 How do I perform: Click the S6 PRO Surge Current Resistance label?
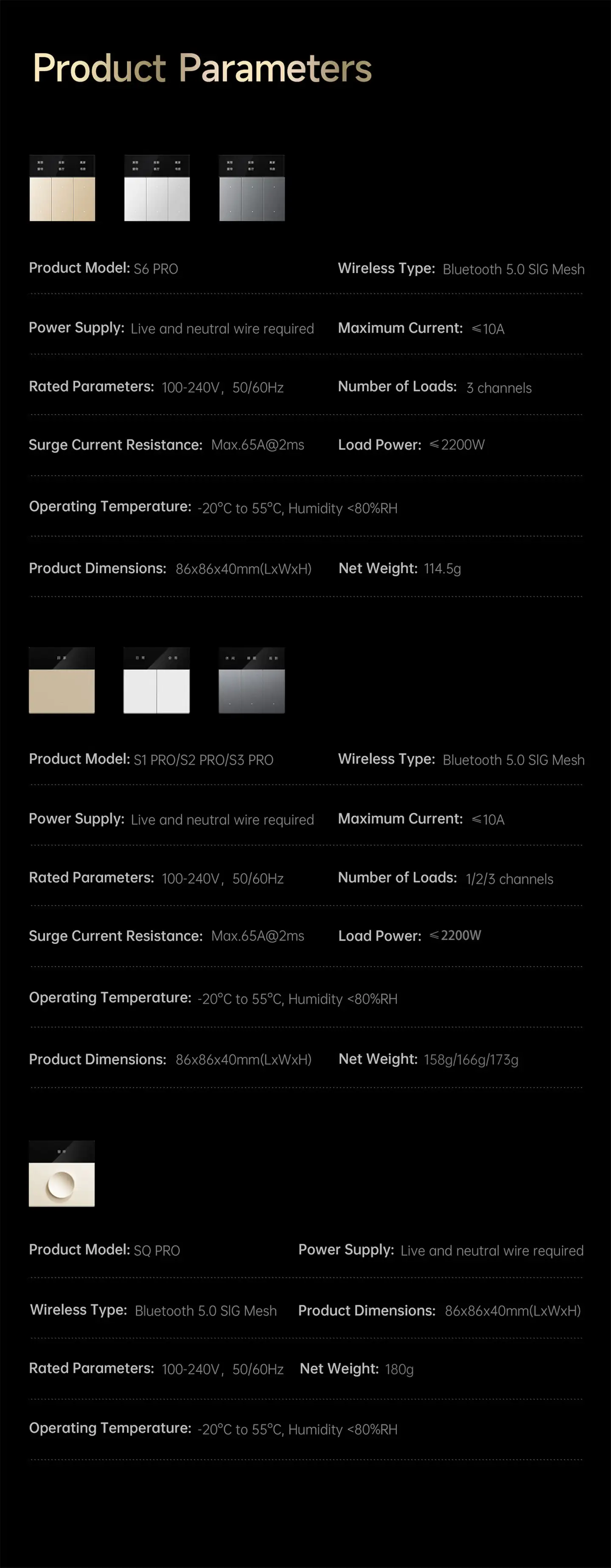point(115,445)
